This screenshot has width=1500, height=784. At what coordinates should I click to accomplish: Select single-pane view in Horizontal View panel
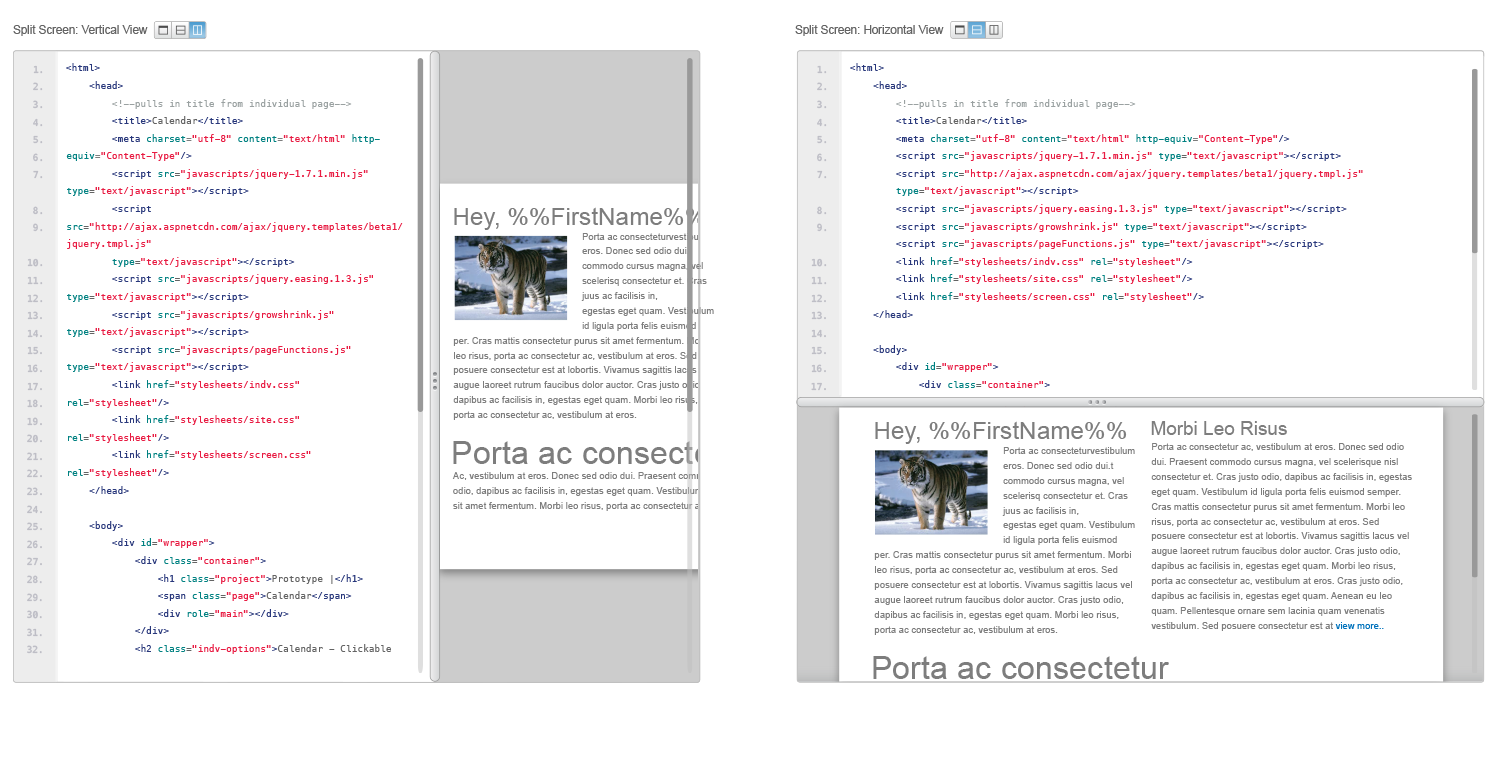(959, 30)
